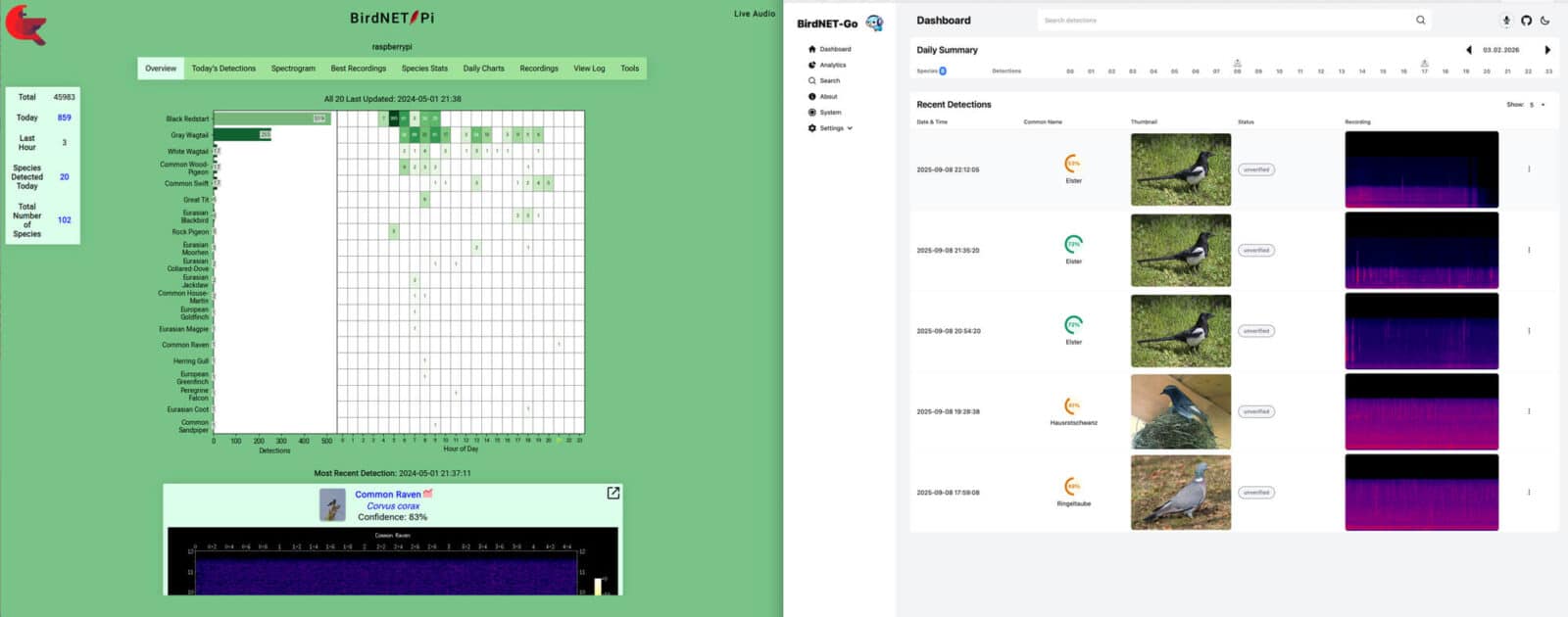
Task: Open external link icon in Common Raven card
Action: click(612, 493)
